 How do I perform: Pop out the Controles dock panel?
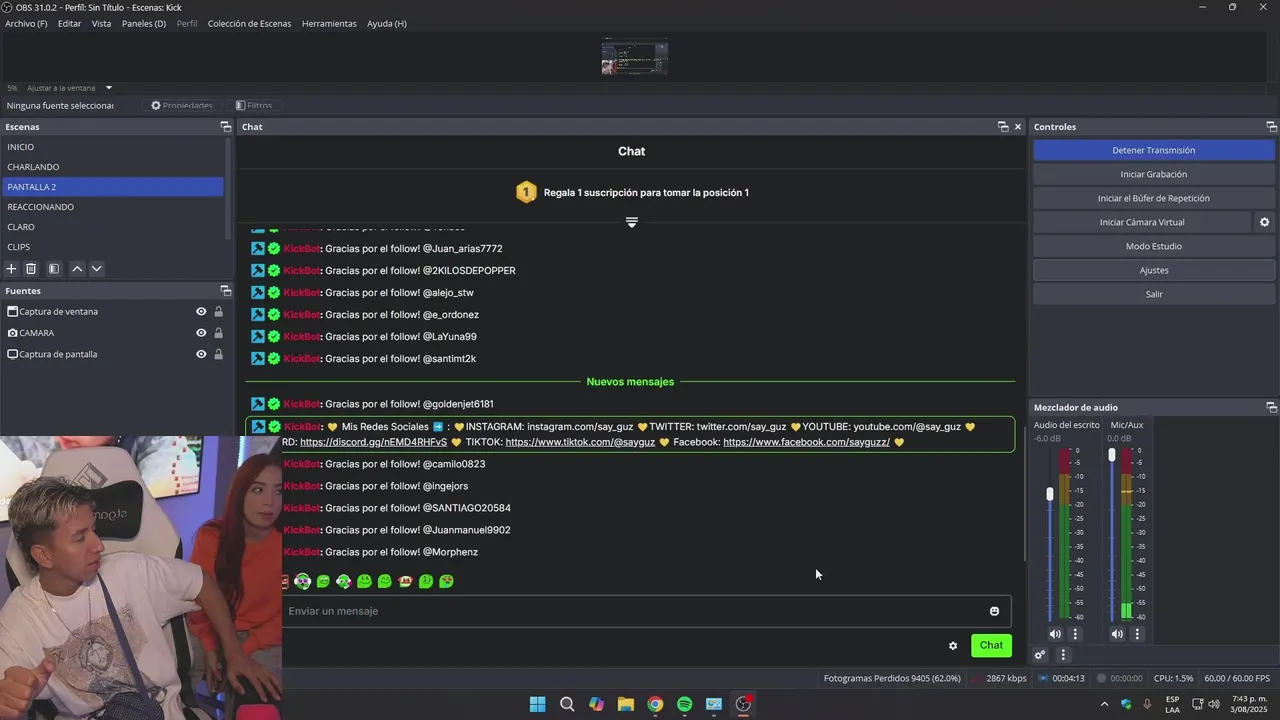click(1272, 127)
